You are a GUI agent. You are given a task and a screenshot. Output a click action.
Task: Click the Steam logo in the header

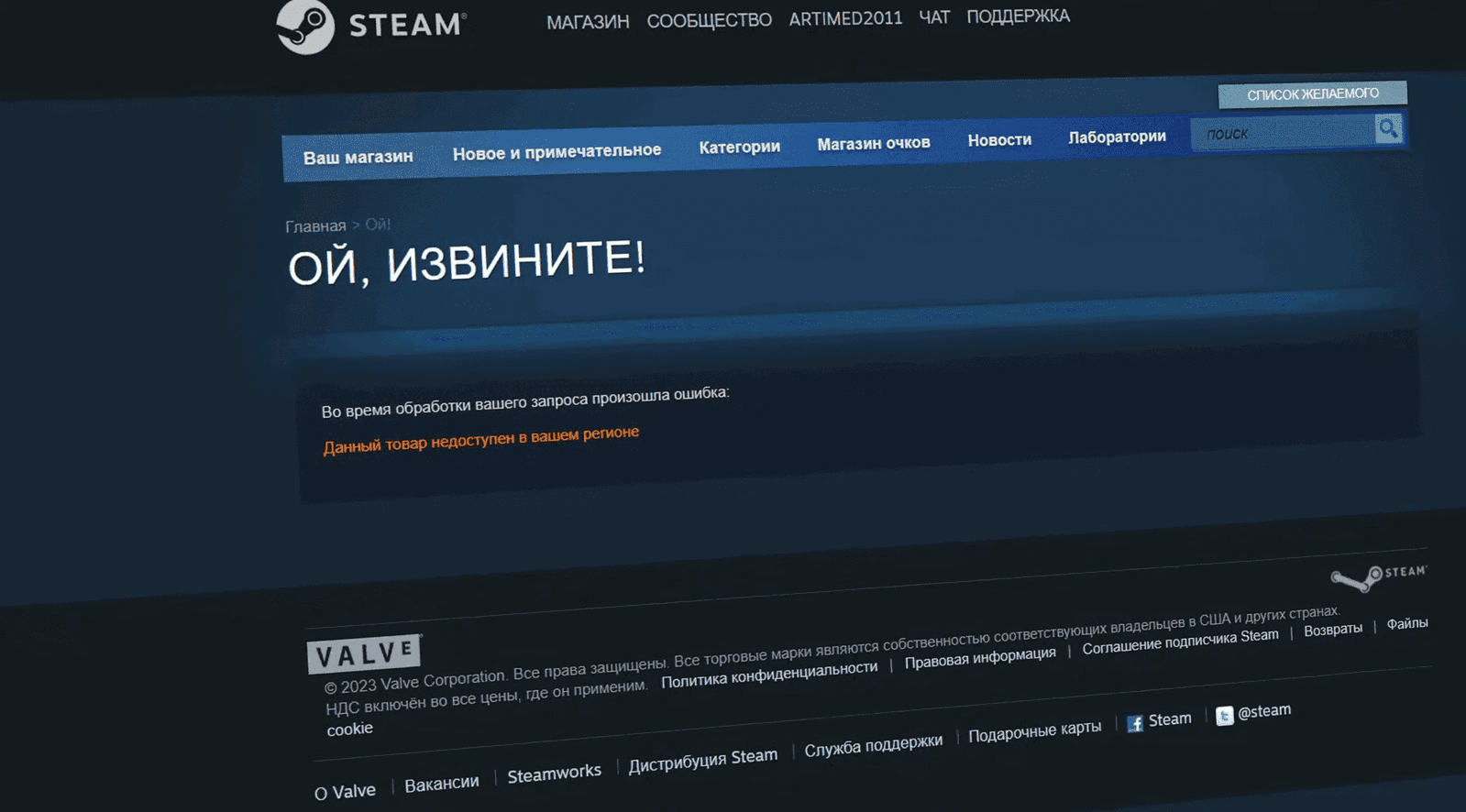coord(372,27)
